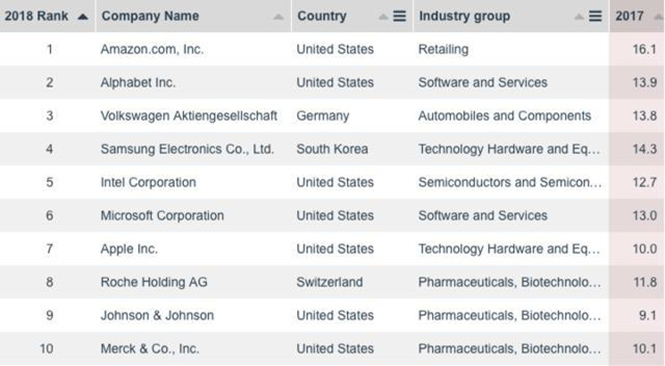665x366 pixels.
Task: Click Merck & Co., Inc. company name
Action: point(150,349)
